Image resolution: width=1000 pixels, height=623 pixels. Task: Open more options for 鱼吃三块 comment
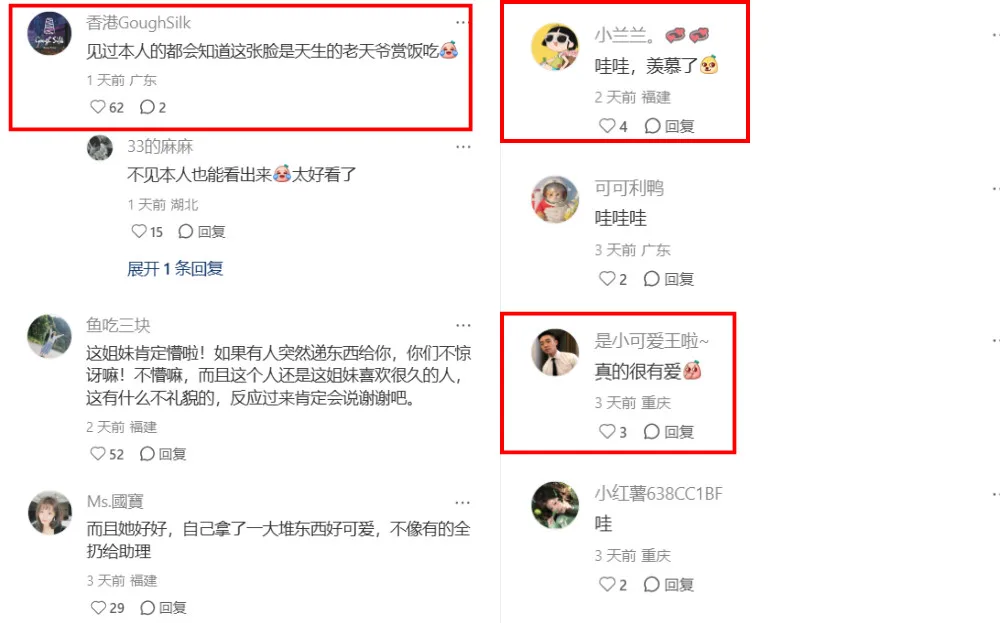(x=462, y=325)
